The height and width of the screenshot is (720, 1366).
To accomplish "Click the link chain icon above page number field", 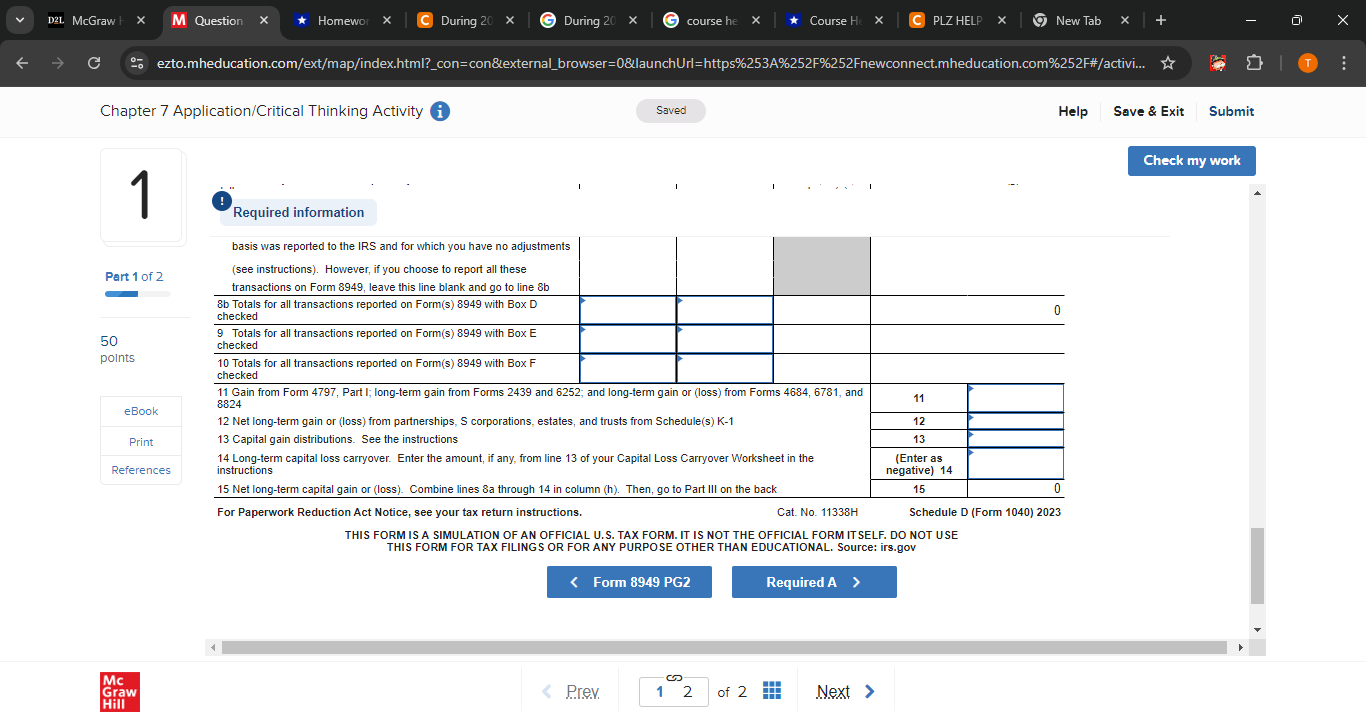I will click(x=673, y=677).
